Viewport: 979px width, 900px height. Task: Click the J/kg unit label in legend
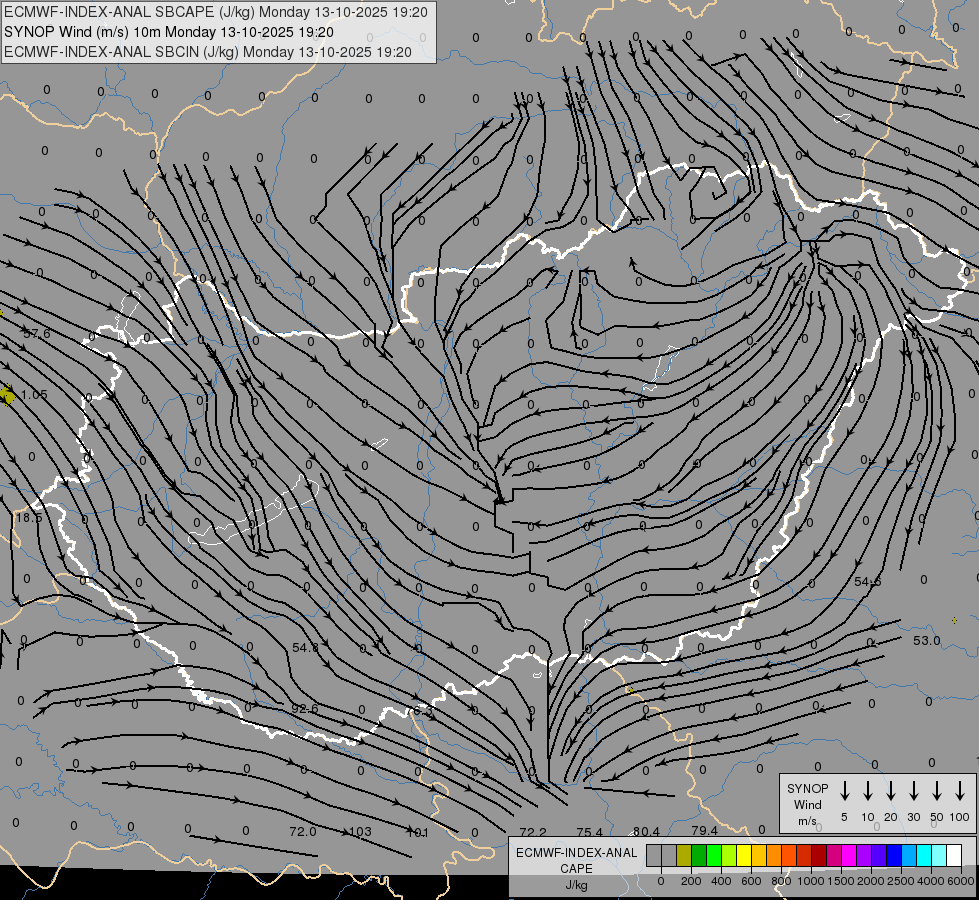point(576,885)
